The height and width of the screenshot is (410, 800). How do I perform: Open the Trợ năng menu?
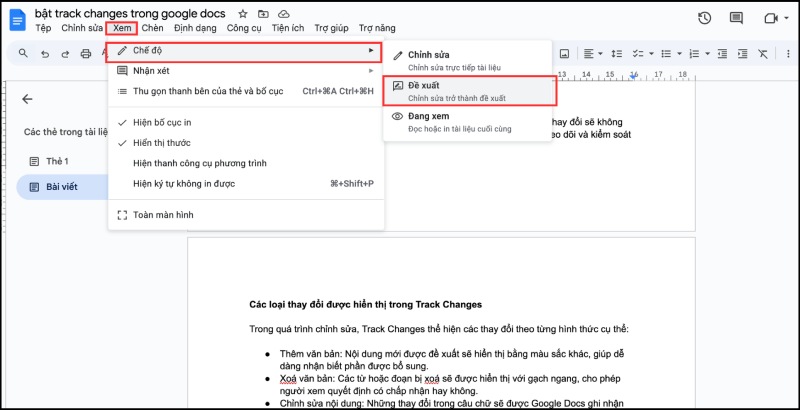[377, 28]
